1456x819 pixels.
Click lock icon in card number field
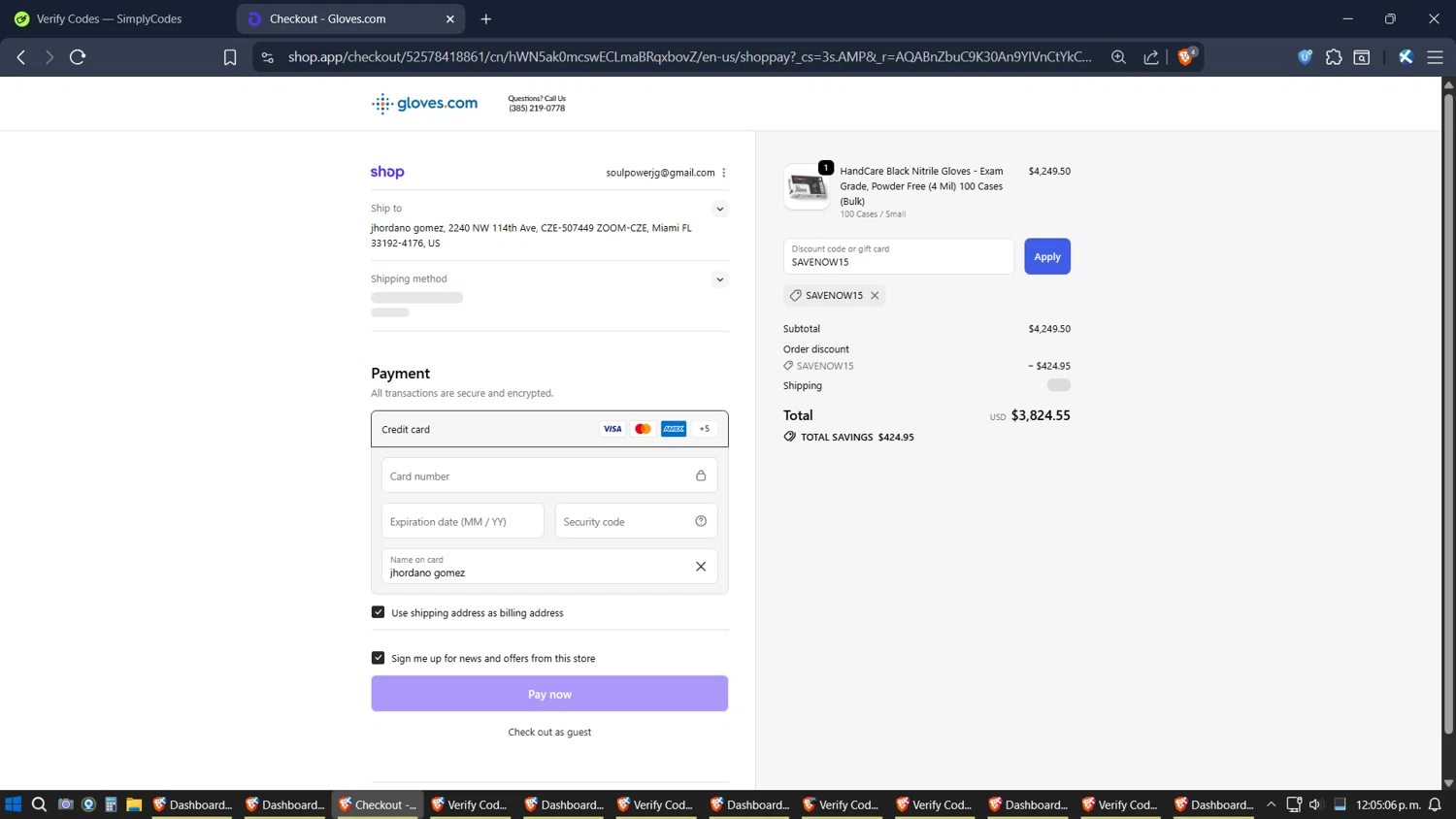click(x=701, y=475)
